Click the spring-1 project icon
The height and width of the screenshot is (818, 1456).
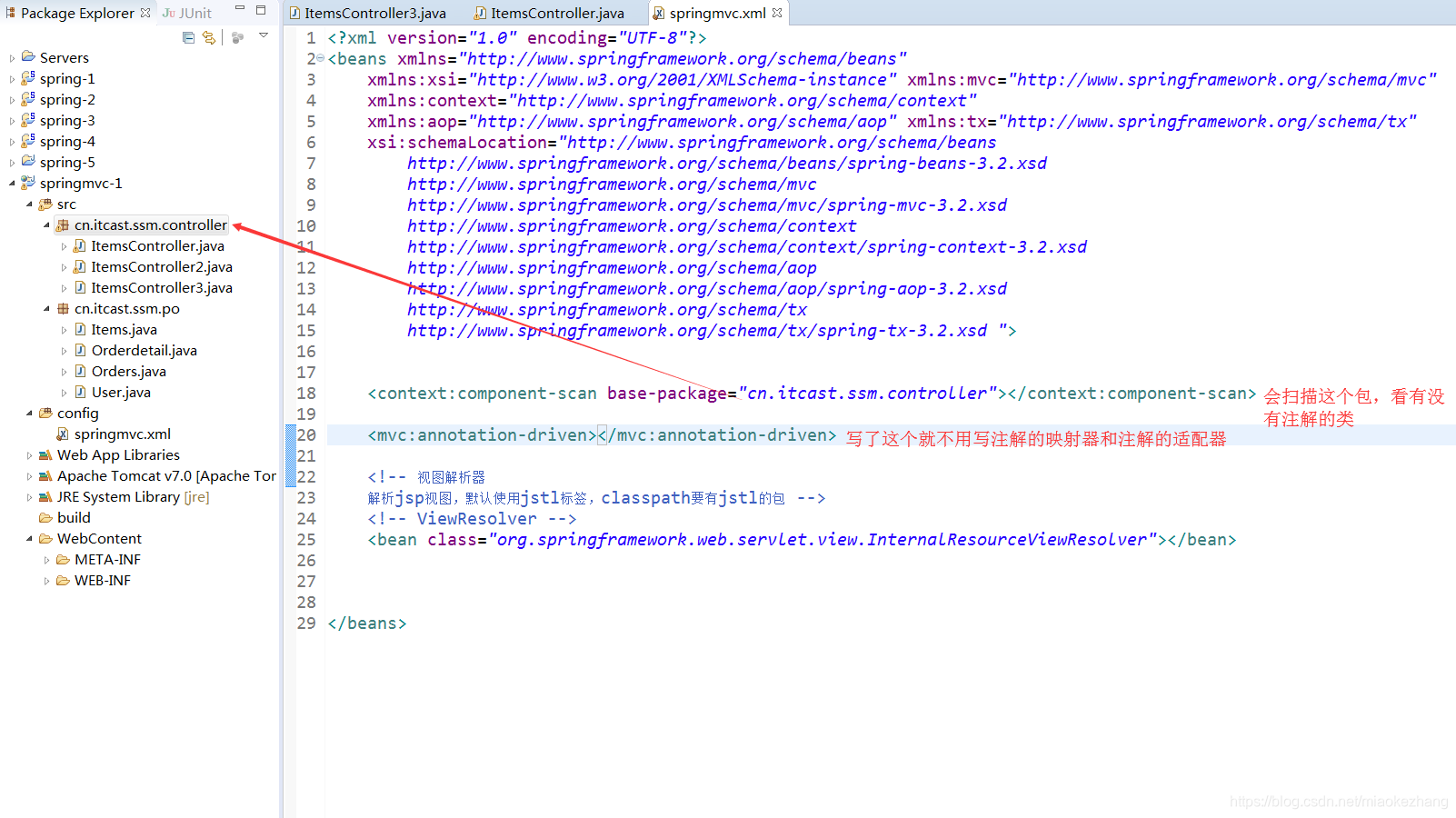(28, 77)
